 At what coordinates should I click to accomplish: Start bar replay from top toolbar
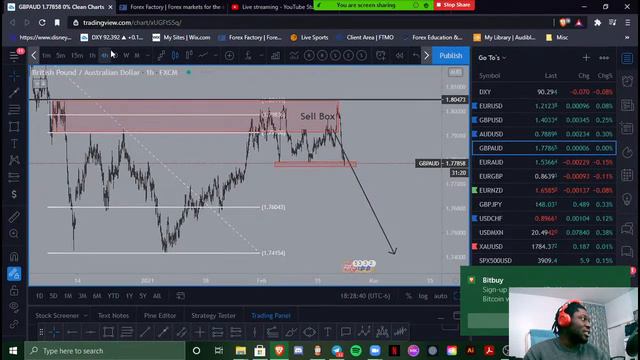tap(400, 56)
